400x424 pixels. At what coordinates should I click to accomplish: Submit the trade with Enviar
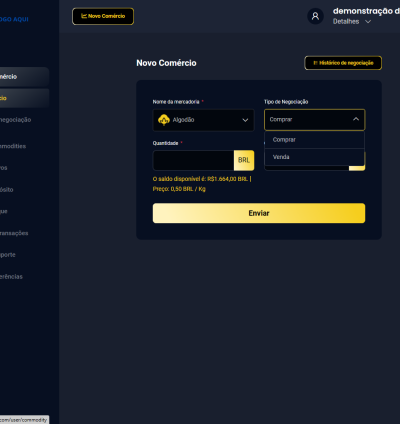pos(259,213)
